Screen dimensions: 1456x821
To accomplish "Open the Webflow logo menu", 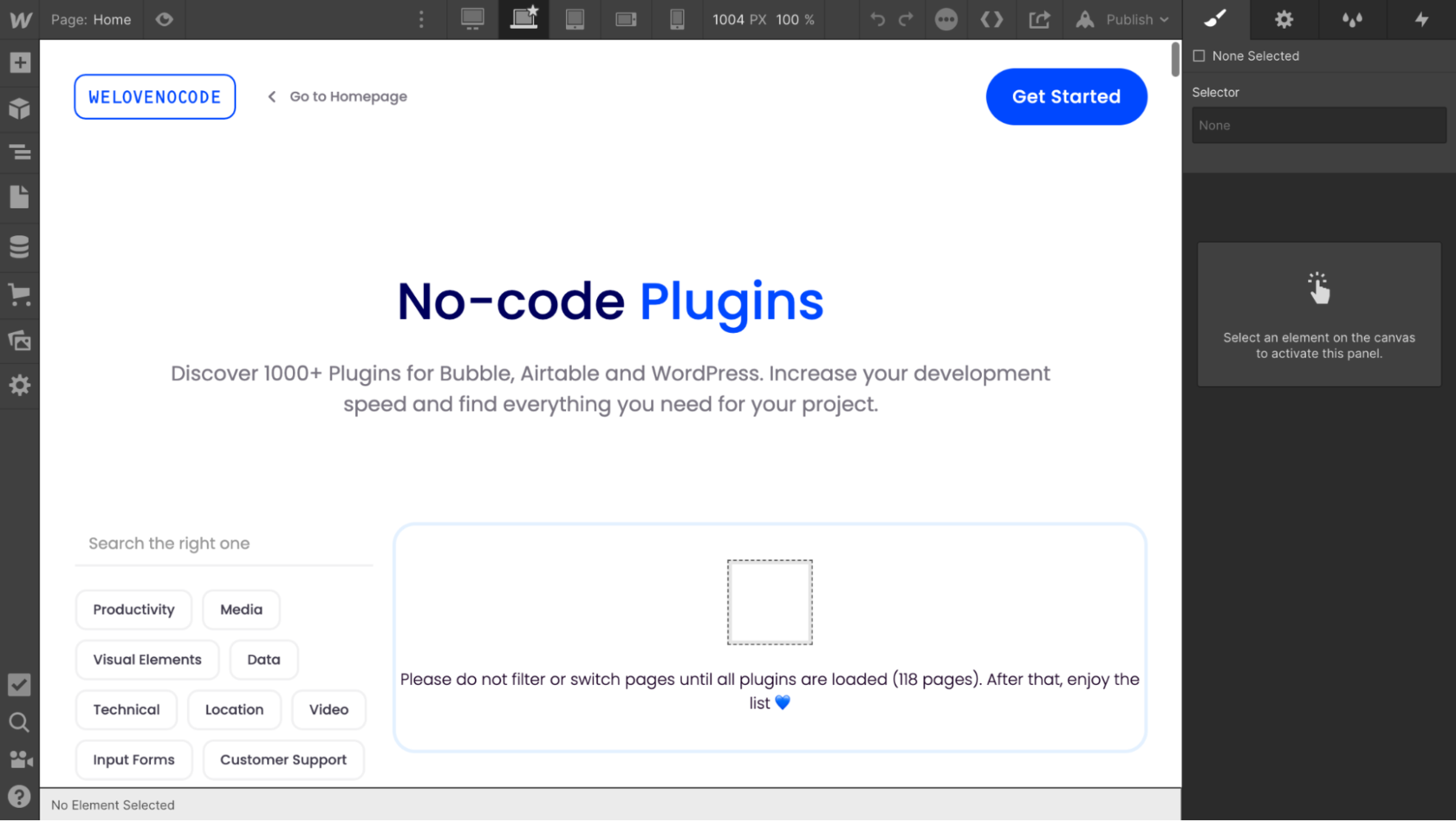I will click(20, 19).
